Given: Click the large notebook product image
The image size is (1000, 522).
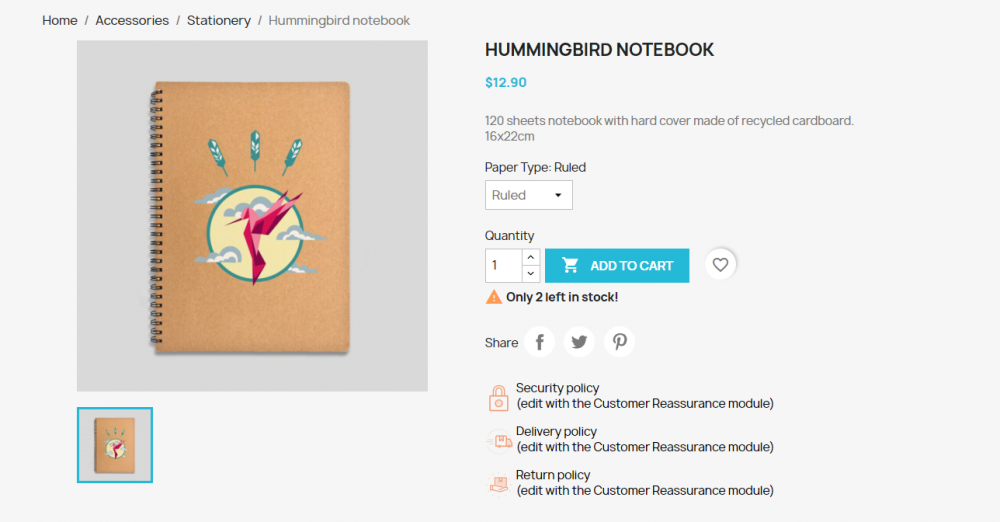Looking at the screenshot, I should click(253, 216).
